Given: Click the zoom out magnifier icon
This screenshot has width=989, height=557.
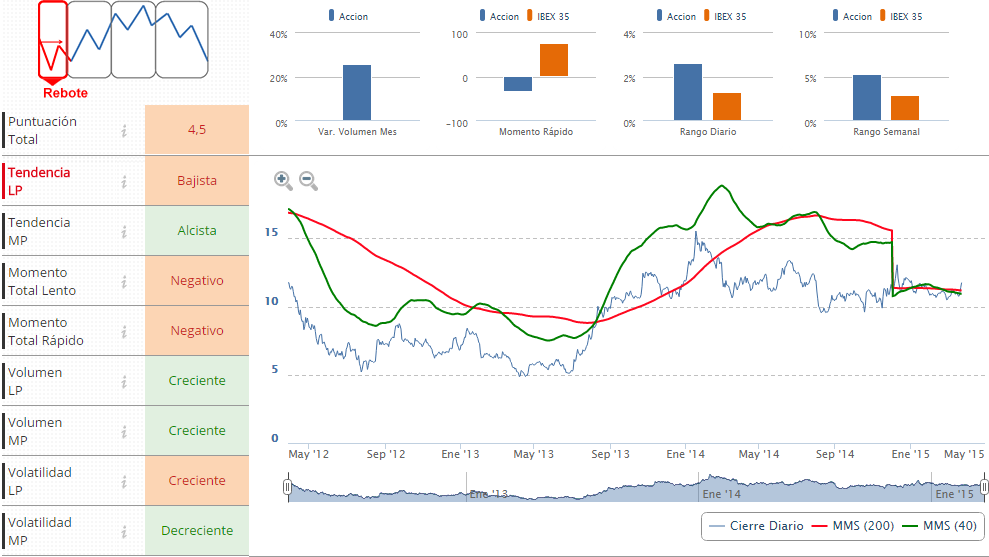Looking at the screenshot, I should 308,180.
